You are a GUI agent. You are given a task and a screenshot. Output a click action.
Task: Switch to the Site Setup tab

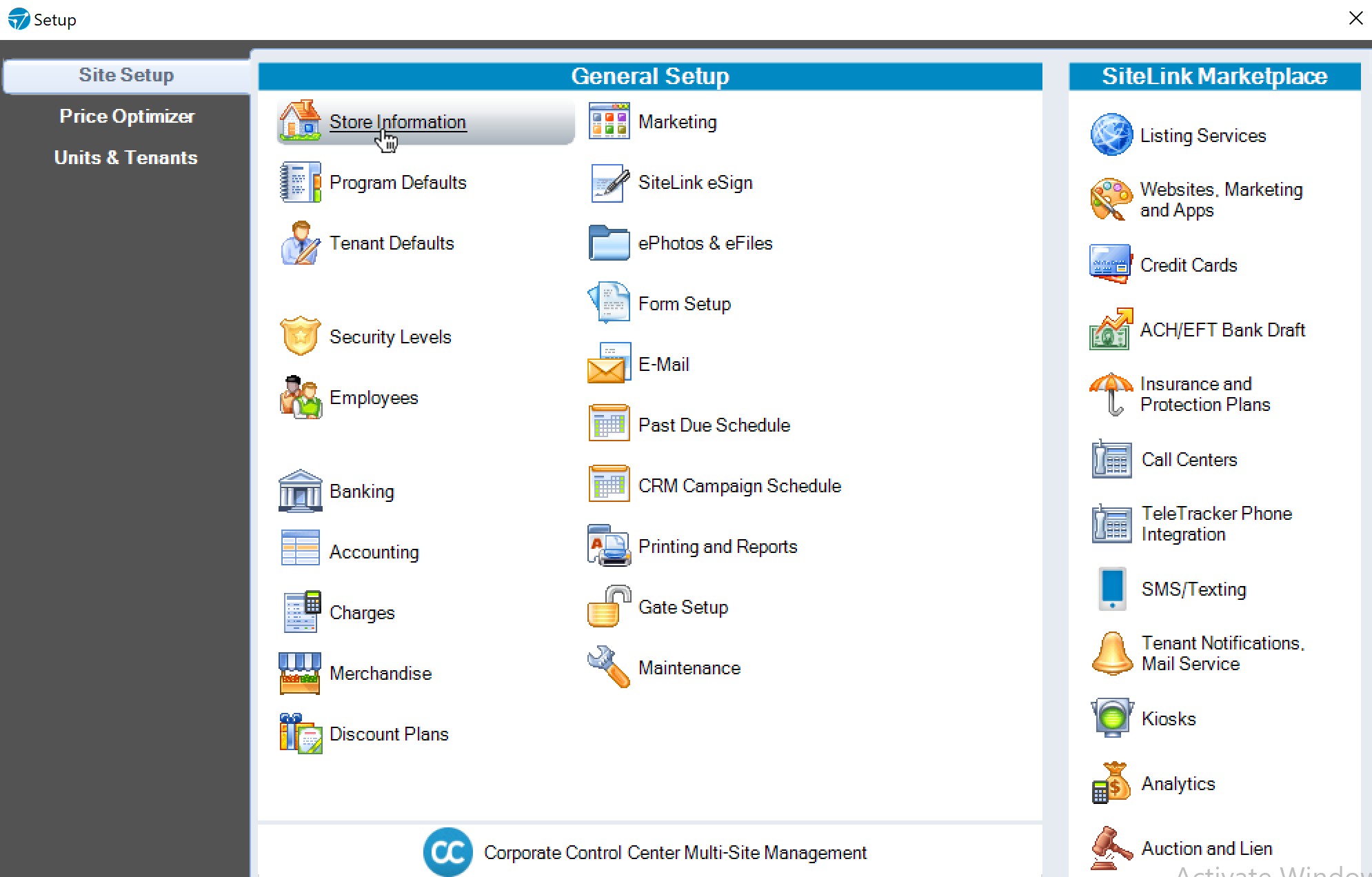click(x=126, y=75)
